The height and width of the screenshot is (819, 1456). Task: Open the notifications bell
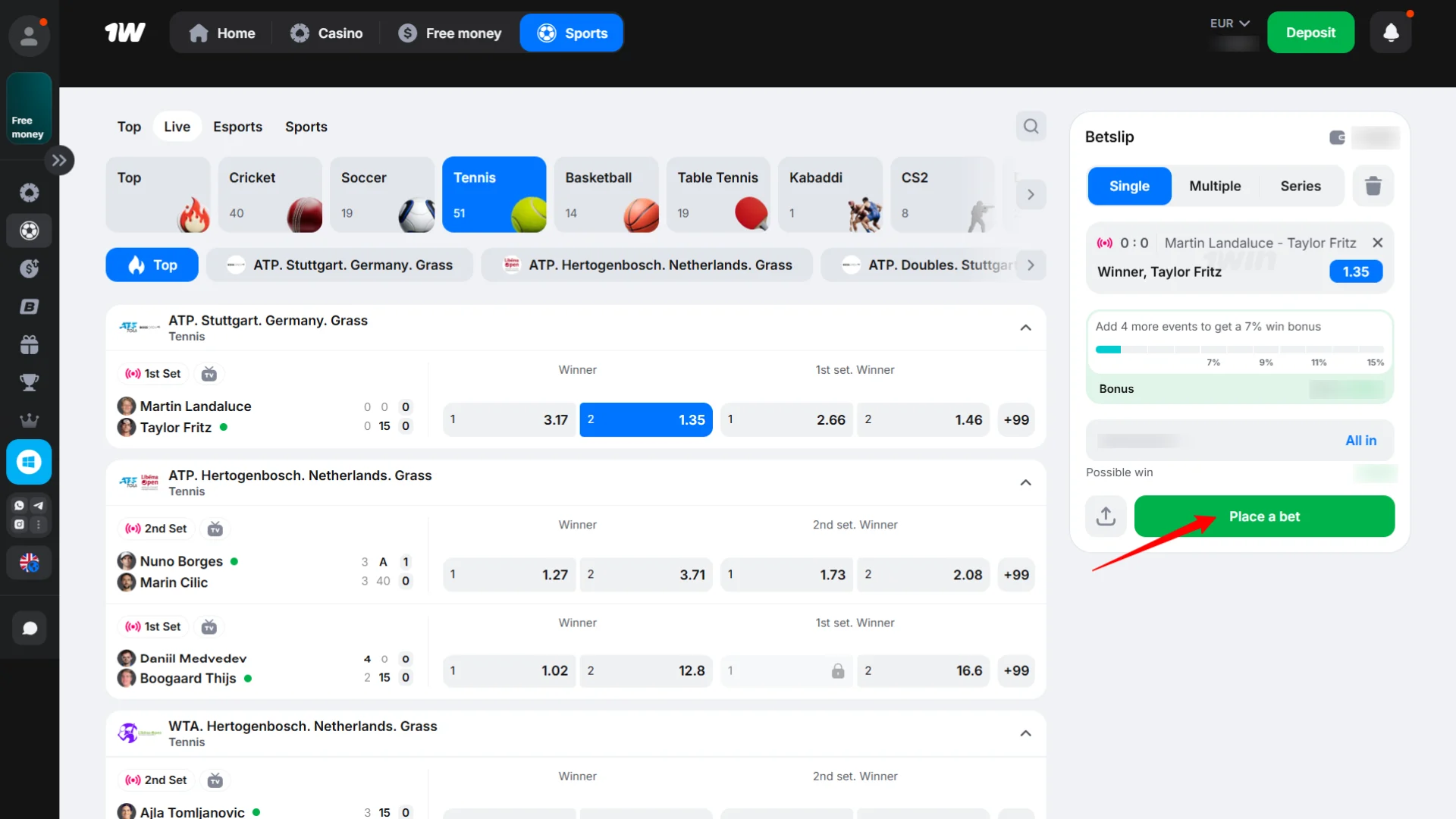pyautogui.click(x=1390, y=33)
